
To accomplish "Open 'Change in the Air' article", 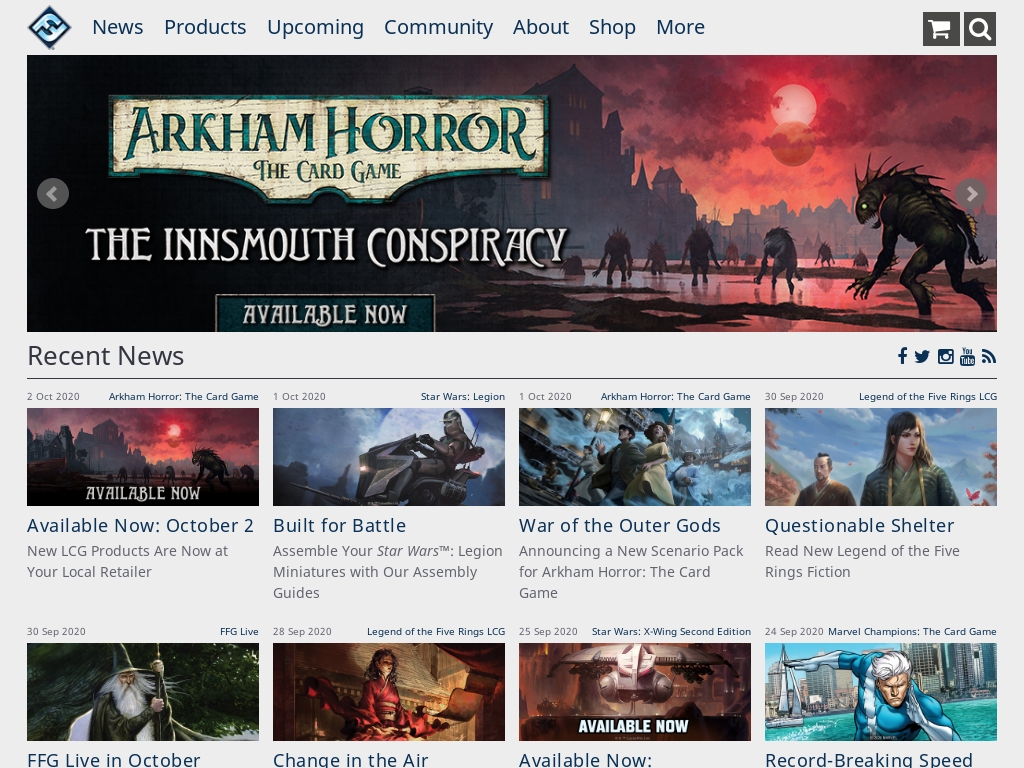I will (351, 760).
